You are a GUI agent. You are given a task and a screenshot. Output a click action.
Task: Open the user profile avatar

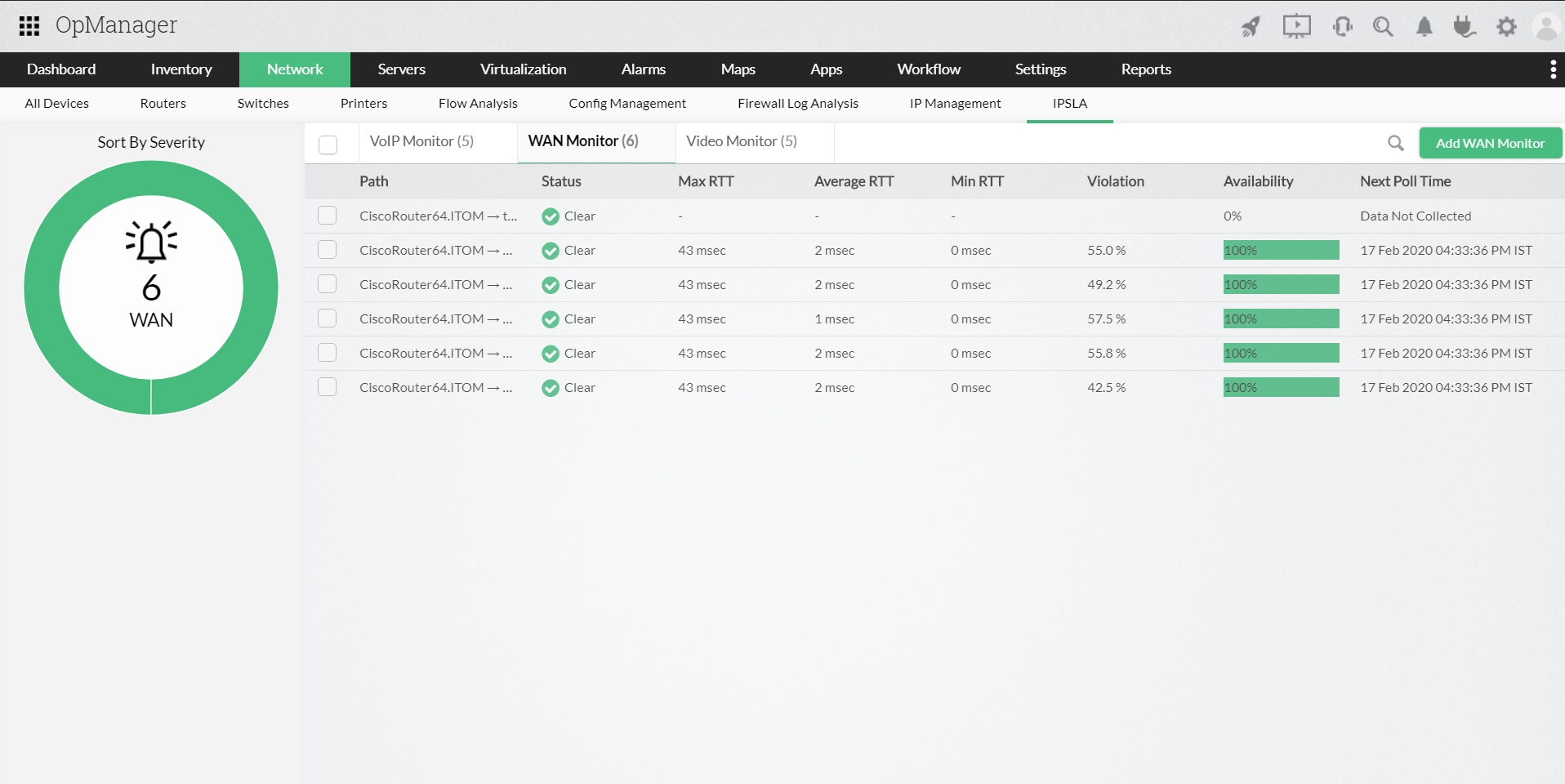point(1546,27)
